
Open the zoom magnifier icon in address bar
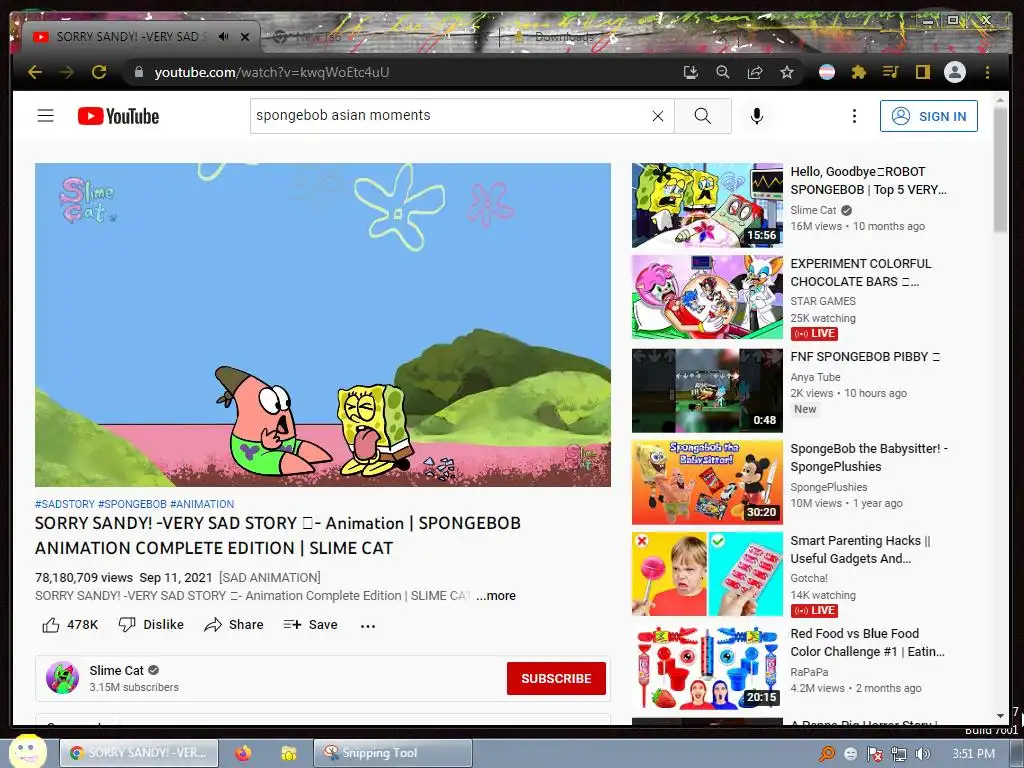pos(722,72)
